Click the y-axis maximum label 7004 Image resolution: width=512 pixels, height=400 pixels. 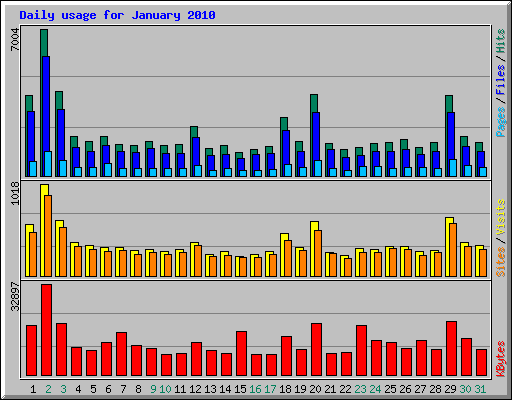click(15, 40)
